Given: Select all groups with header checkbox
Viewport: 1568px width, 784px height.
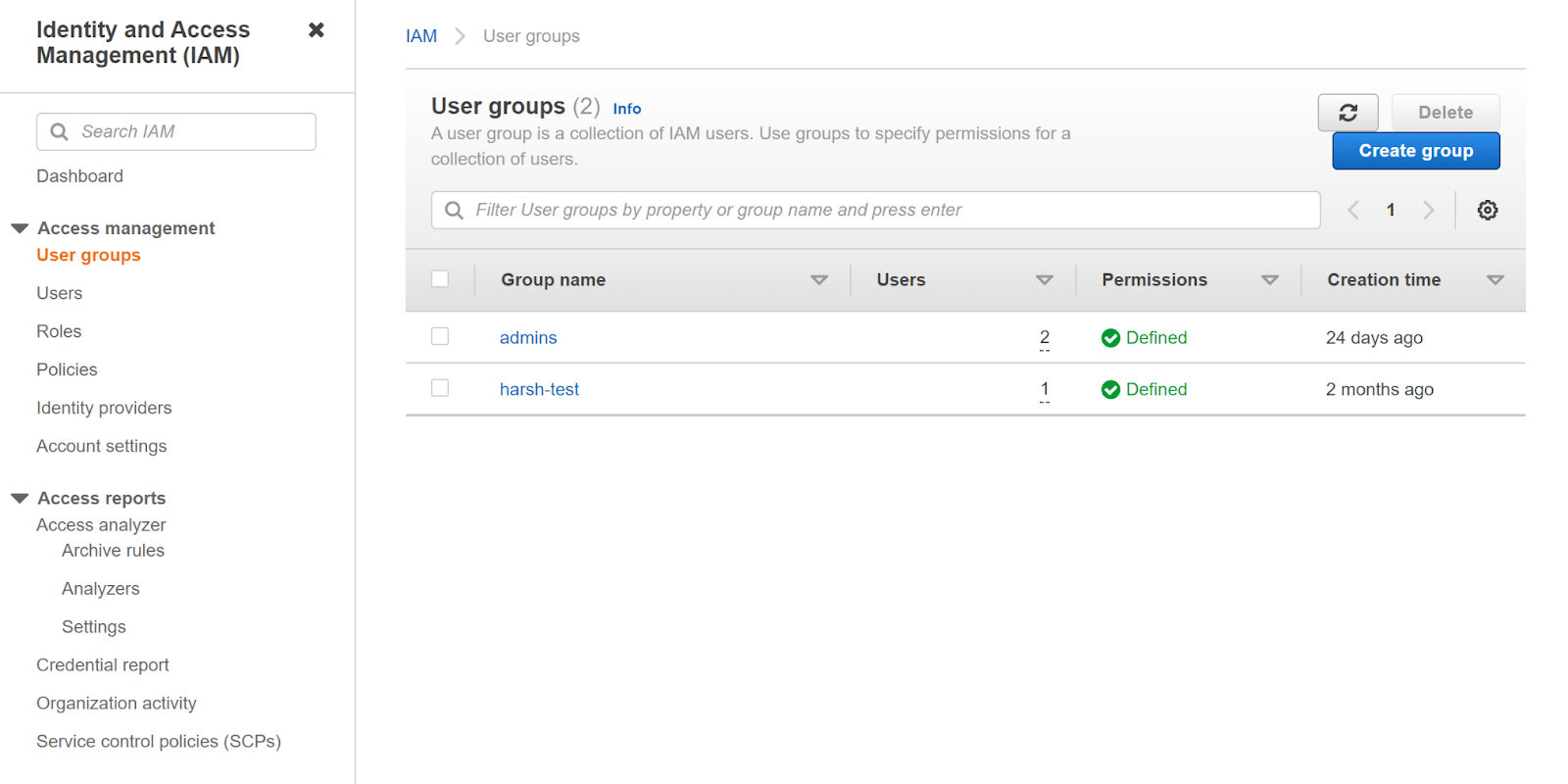Looking at the screenshot, I should tap(440, 279).
